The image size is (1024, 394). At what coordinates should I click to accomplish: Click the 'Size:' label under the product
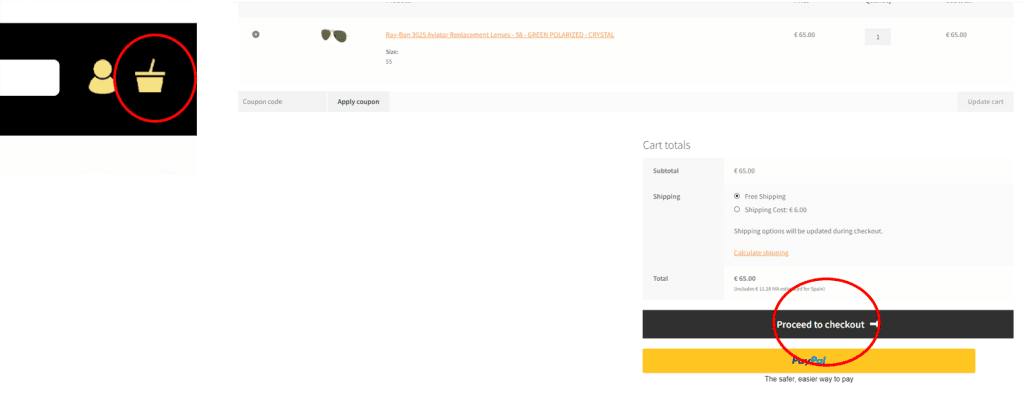point(392,52)
